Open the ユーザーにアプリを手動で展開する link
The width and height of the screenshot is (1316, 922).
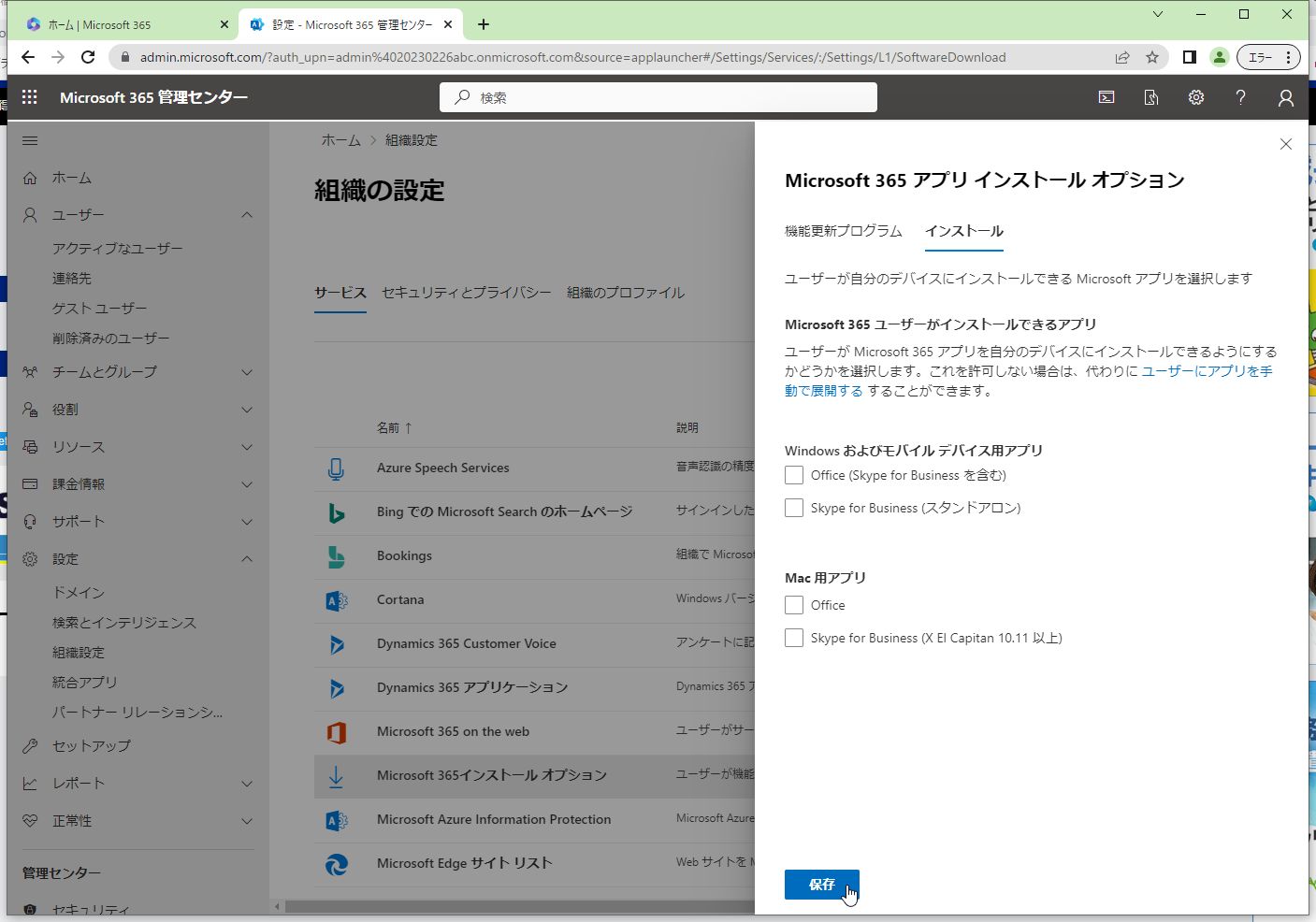1028,381
